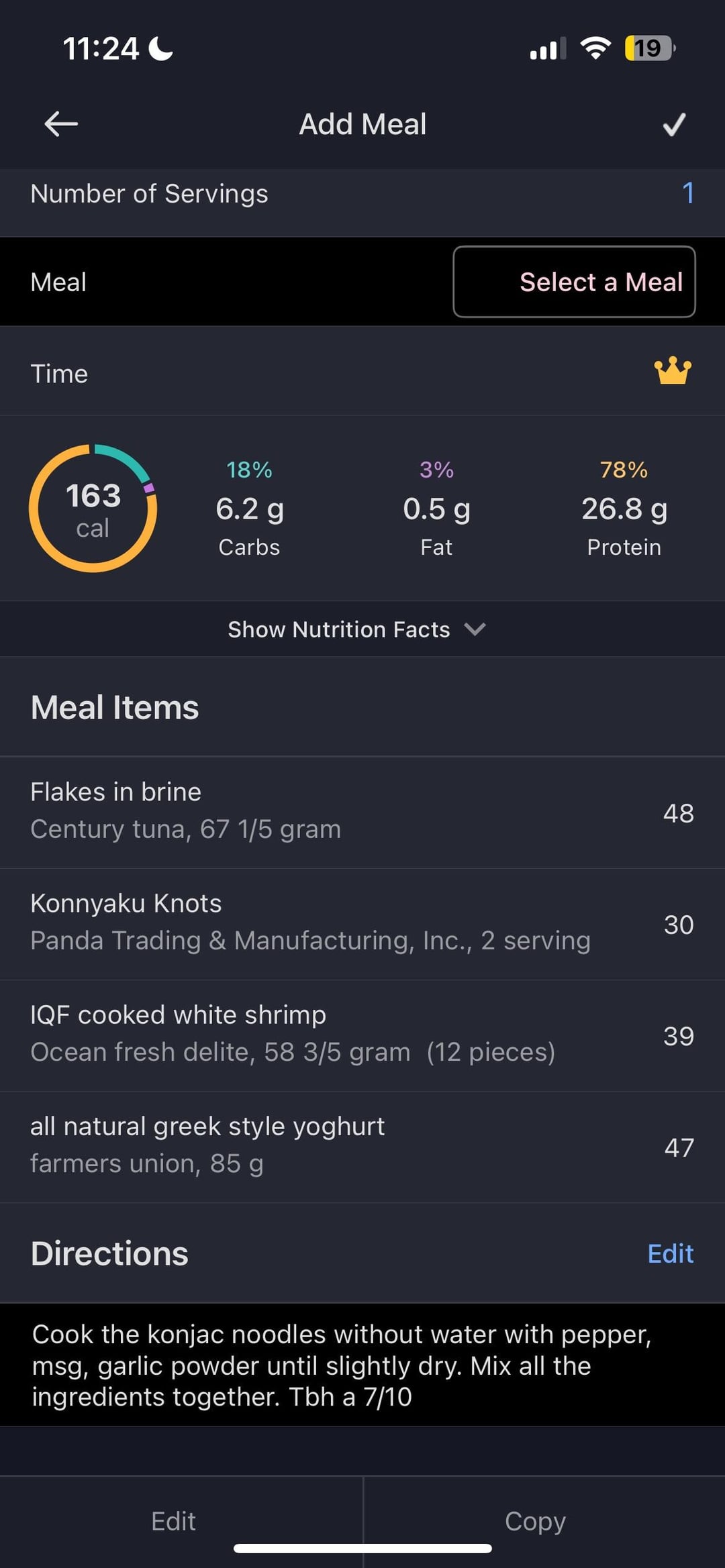Tap the Wi-Fi status icon
The image size is (725, 1568).
tap(595, 48)
